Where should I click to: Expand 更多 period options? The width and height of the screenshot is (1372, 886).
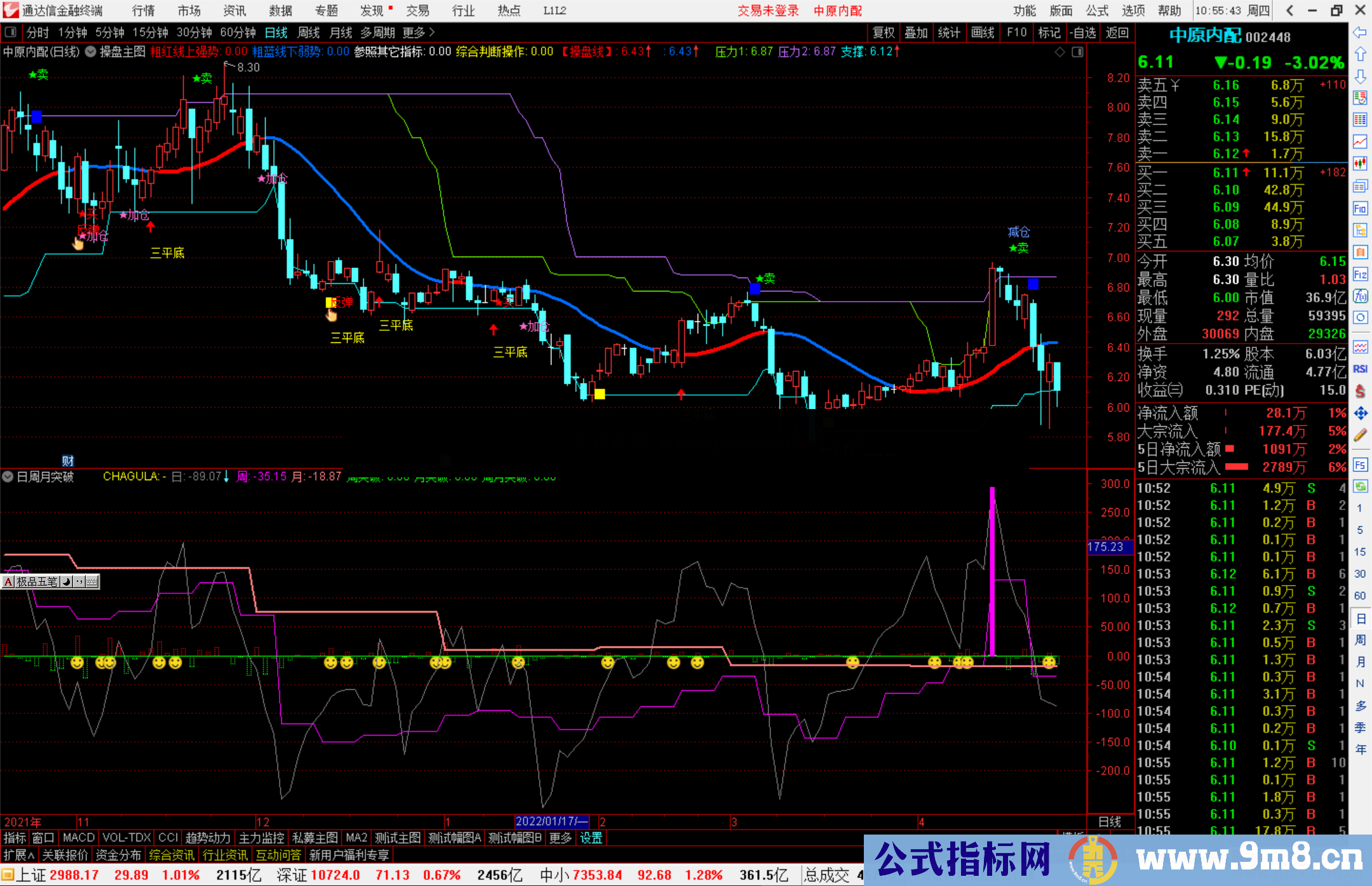click(x=418, y=32)
